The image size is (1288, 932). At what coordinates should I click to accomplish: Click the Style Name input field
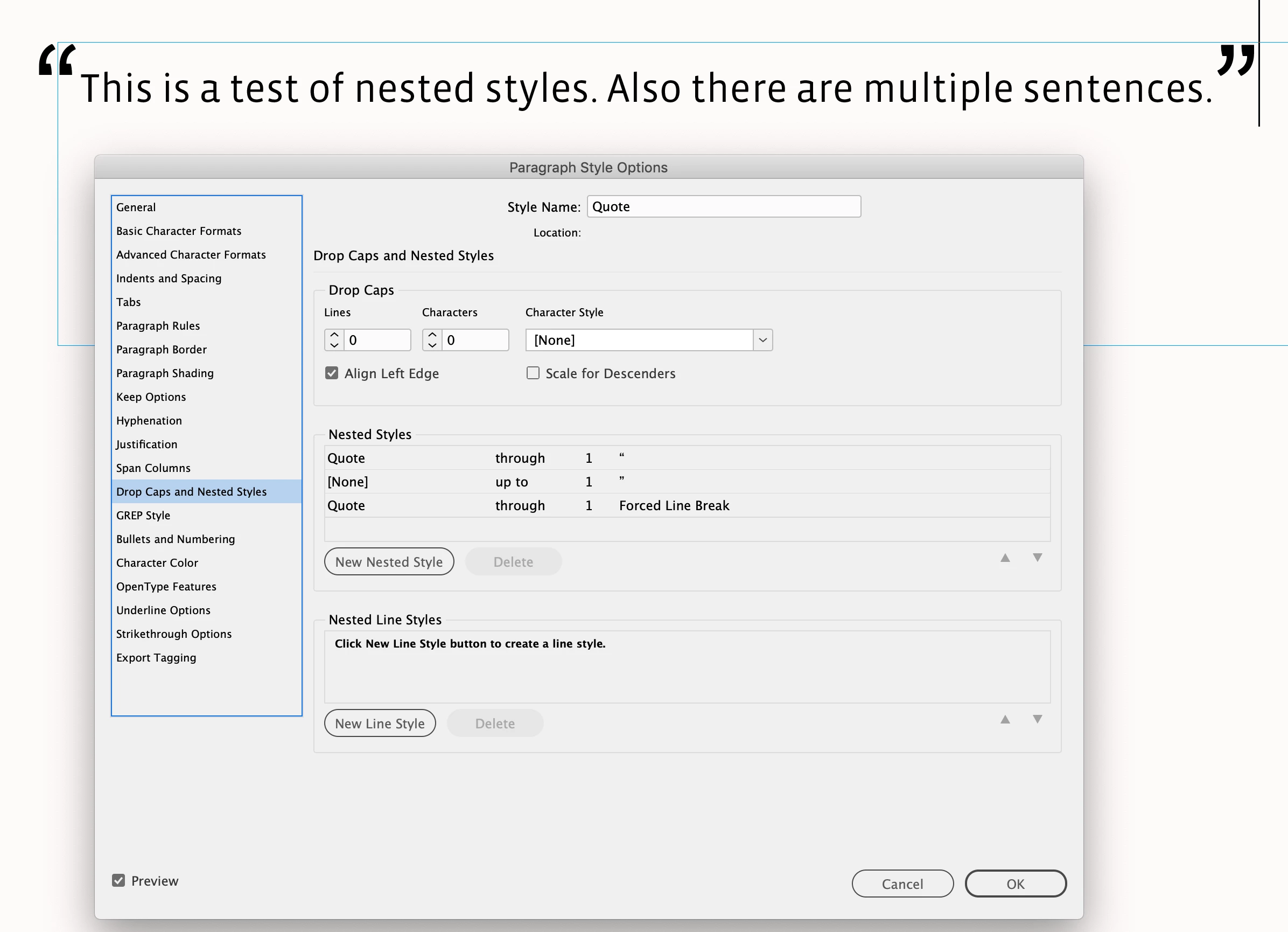point(723,206)
